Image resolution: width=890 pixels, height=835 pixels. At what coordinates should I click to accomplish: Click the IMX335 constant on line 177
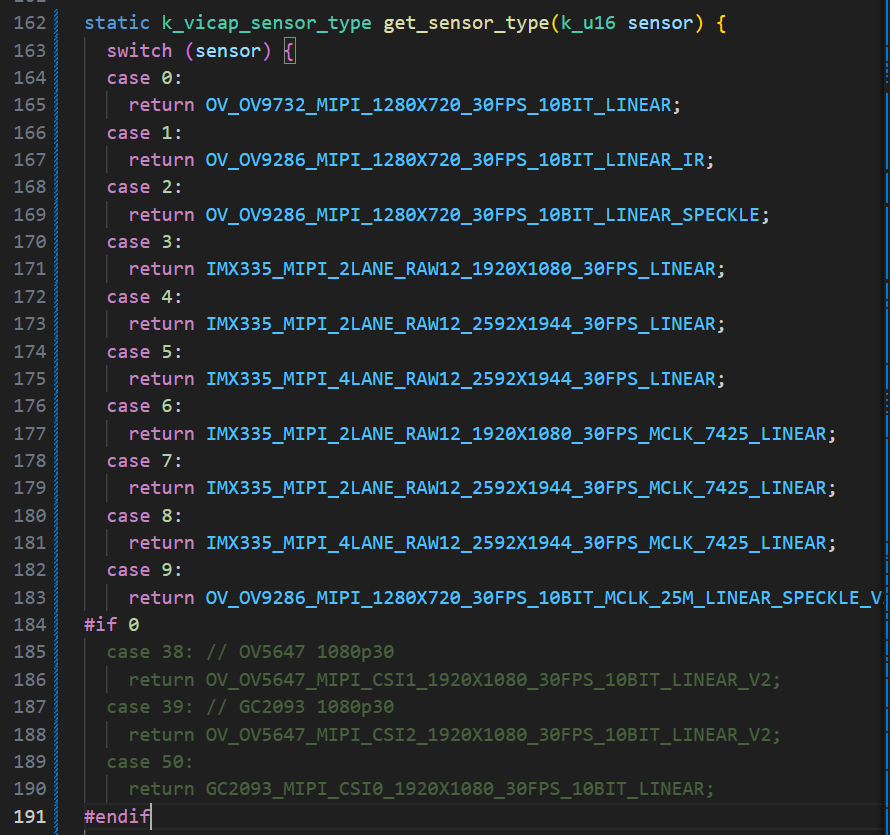(520, 434)
